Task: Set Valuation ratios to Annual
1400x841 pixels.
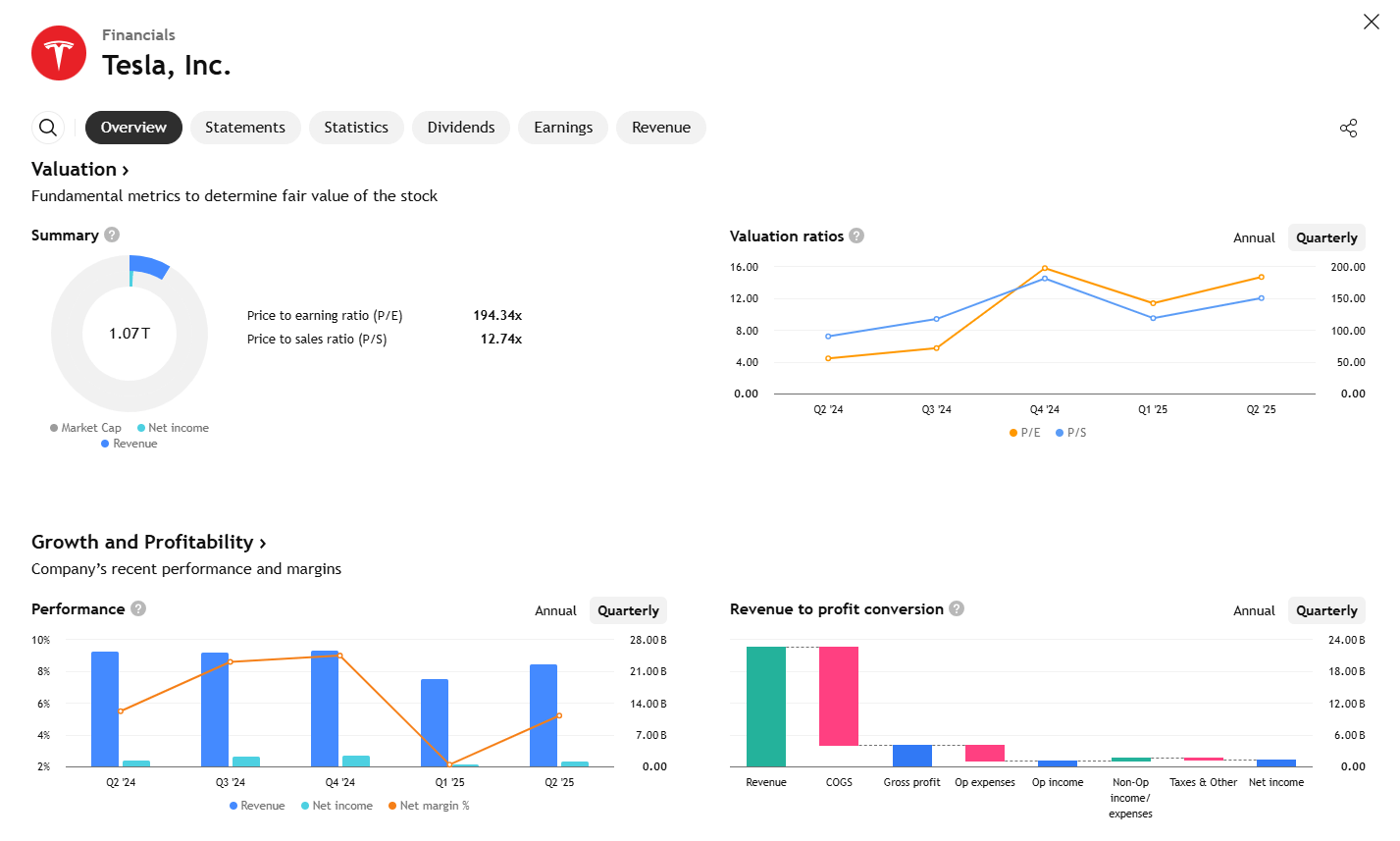Action: click(x=1254, y=237)
